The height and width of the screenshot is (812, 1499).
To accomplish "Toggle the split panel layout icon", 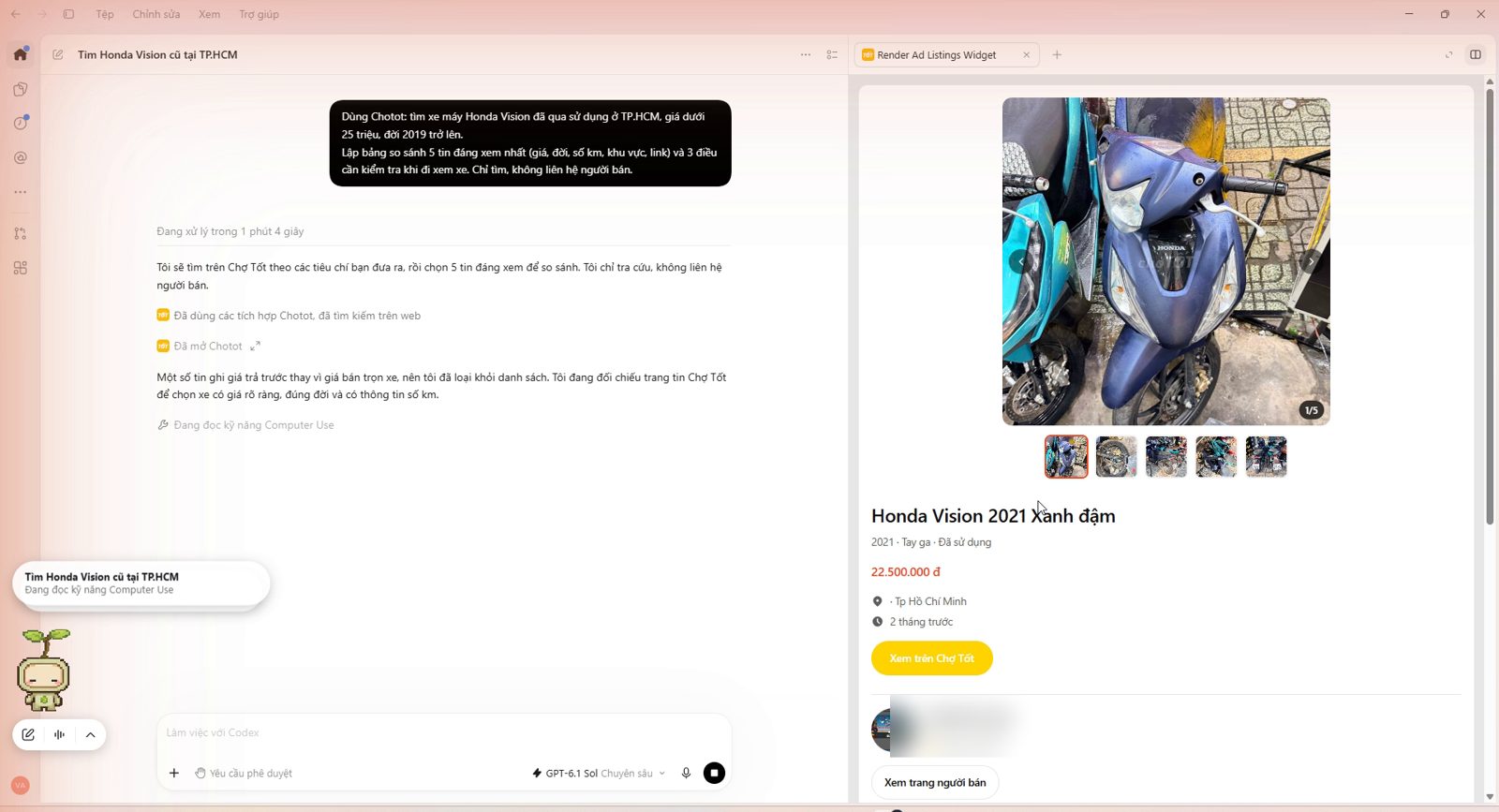I will point(1476,55).
